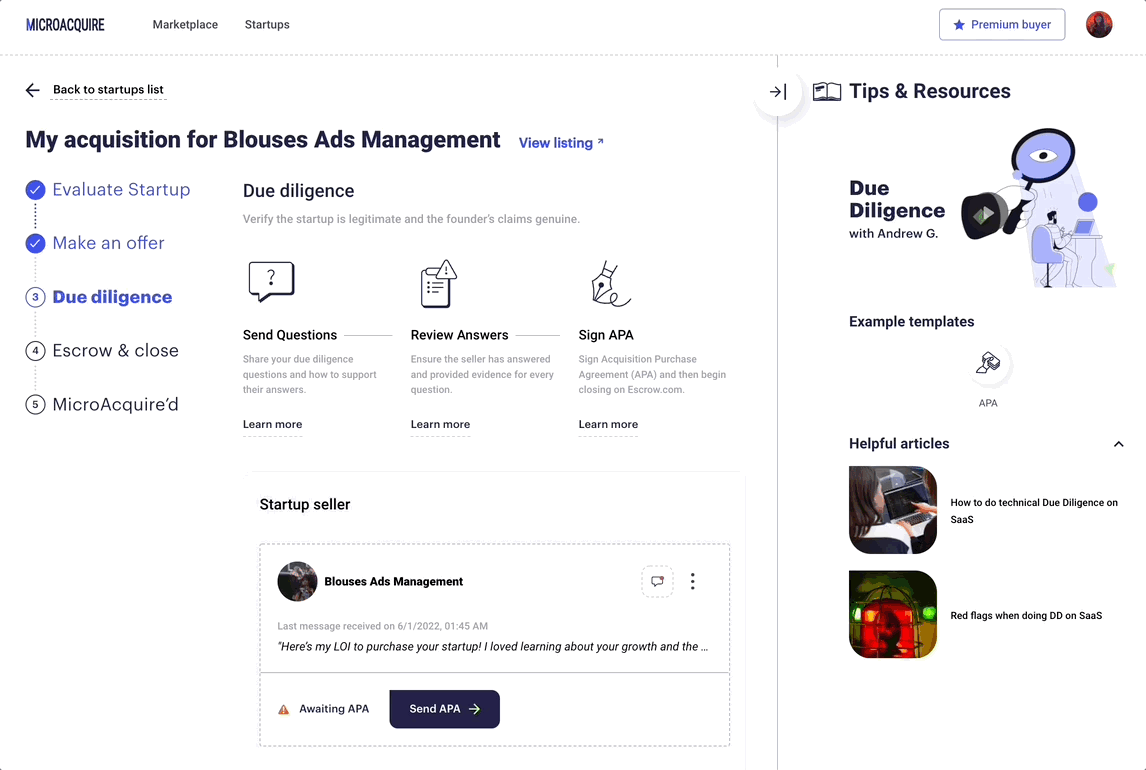Go to Evaluate Startup step
This screenshot has height=770, width=1146.
click(121, 190)
